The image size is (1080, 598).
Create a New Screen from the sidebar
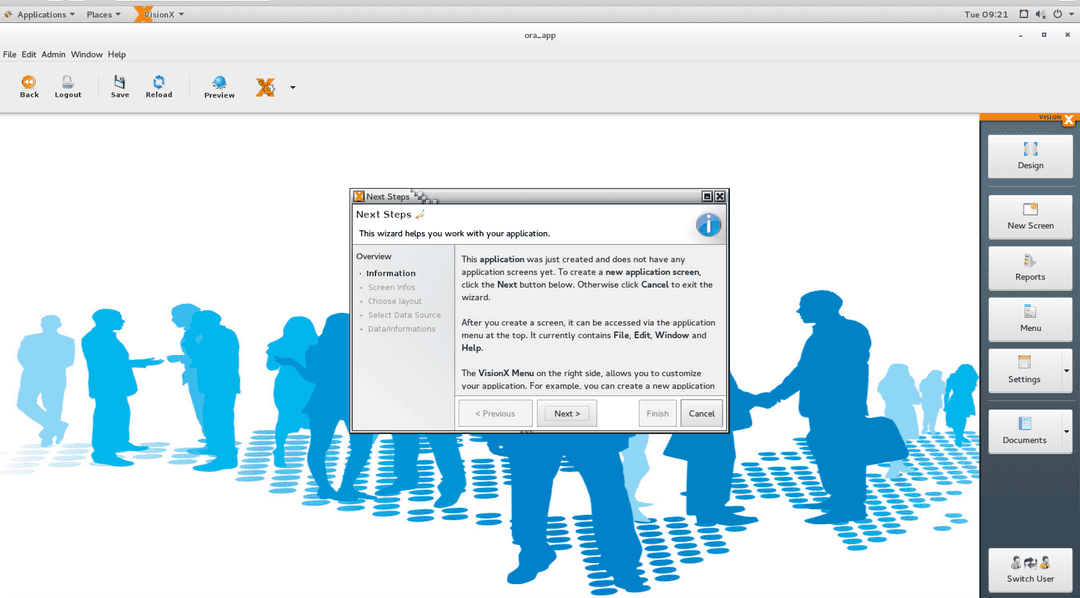[1030, 216]
